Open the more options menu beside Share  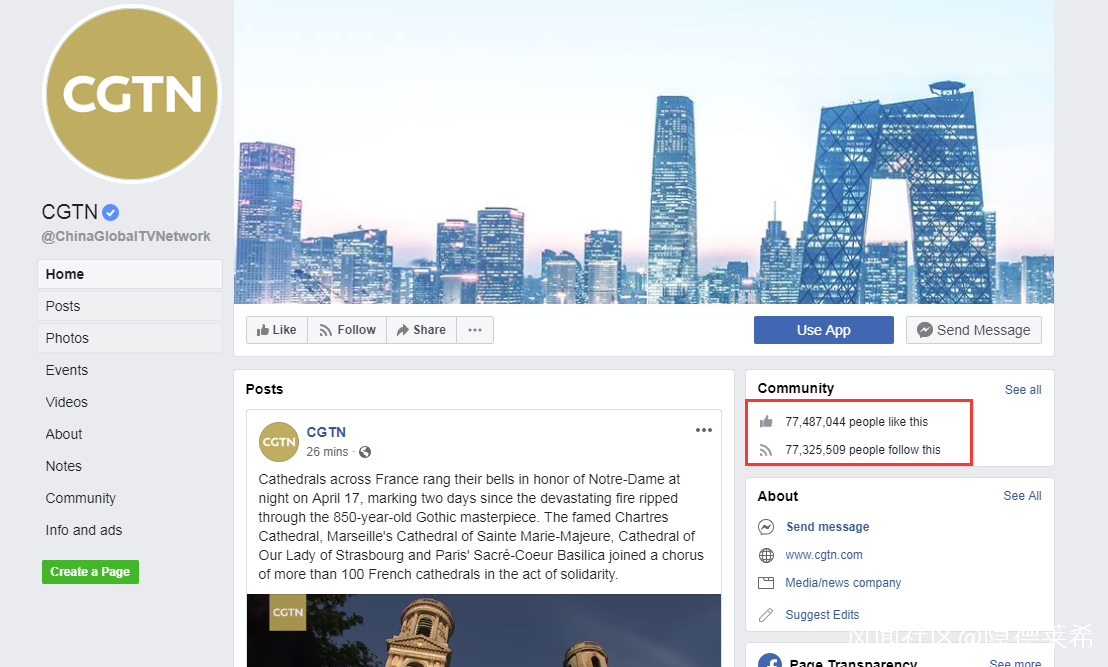pos(475,330)
